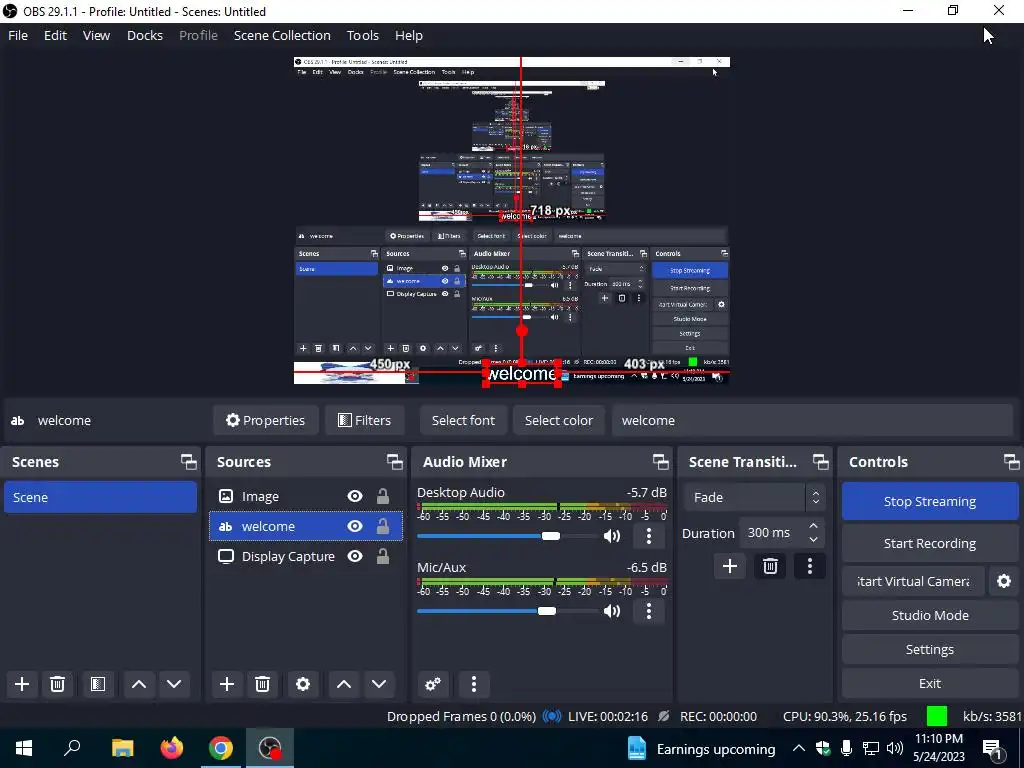Open Filters for welcome source

364,420
